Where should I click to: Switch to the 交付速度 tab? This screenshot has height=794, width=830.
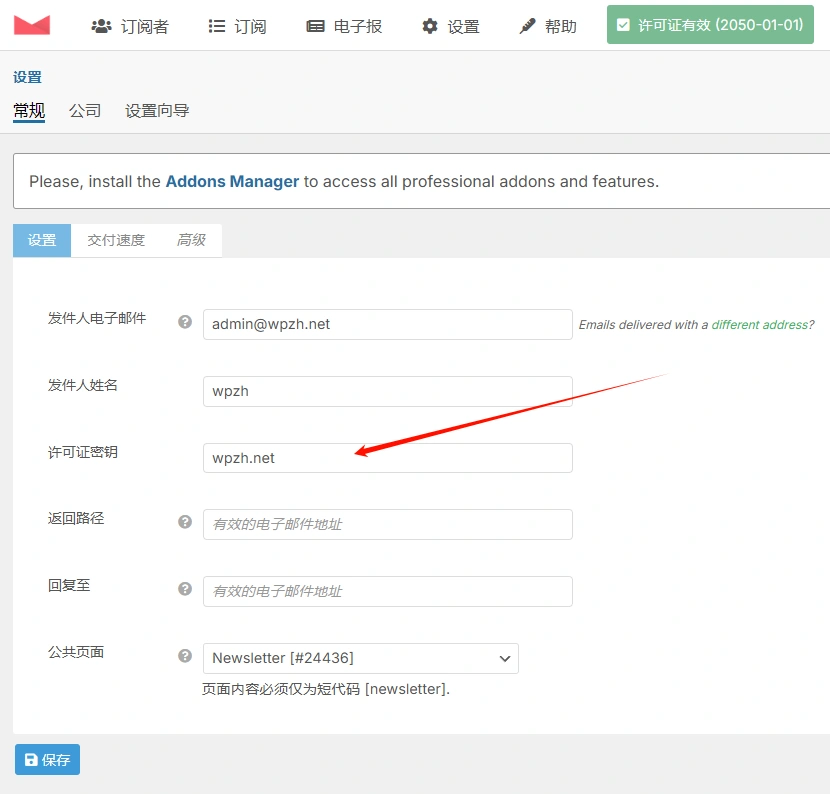tap(115, 240)
